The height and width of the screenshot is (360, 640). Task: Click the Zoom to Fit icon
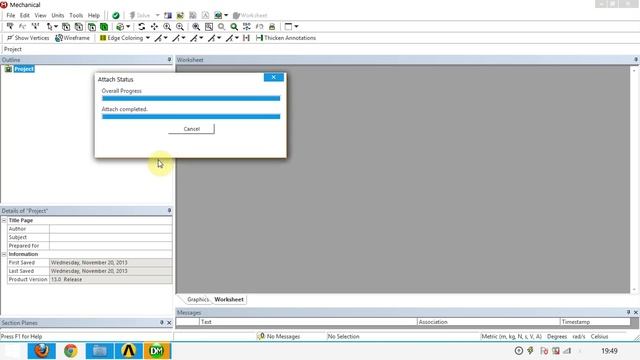pos(196,27)
